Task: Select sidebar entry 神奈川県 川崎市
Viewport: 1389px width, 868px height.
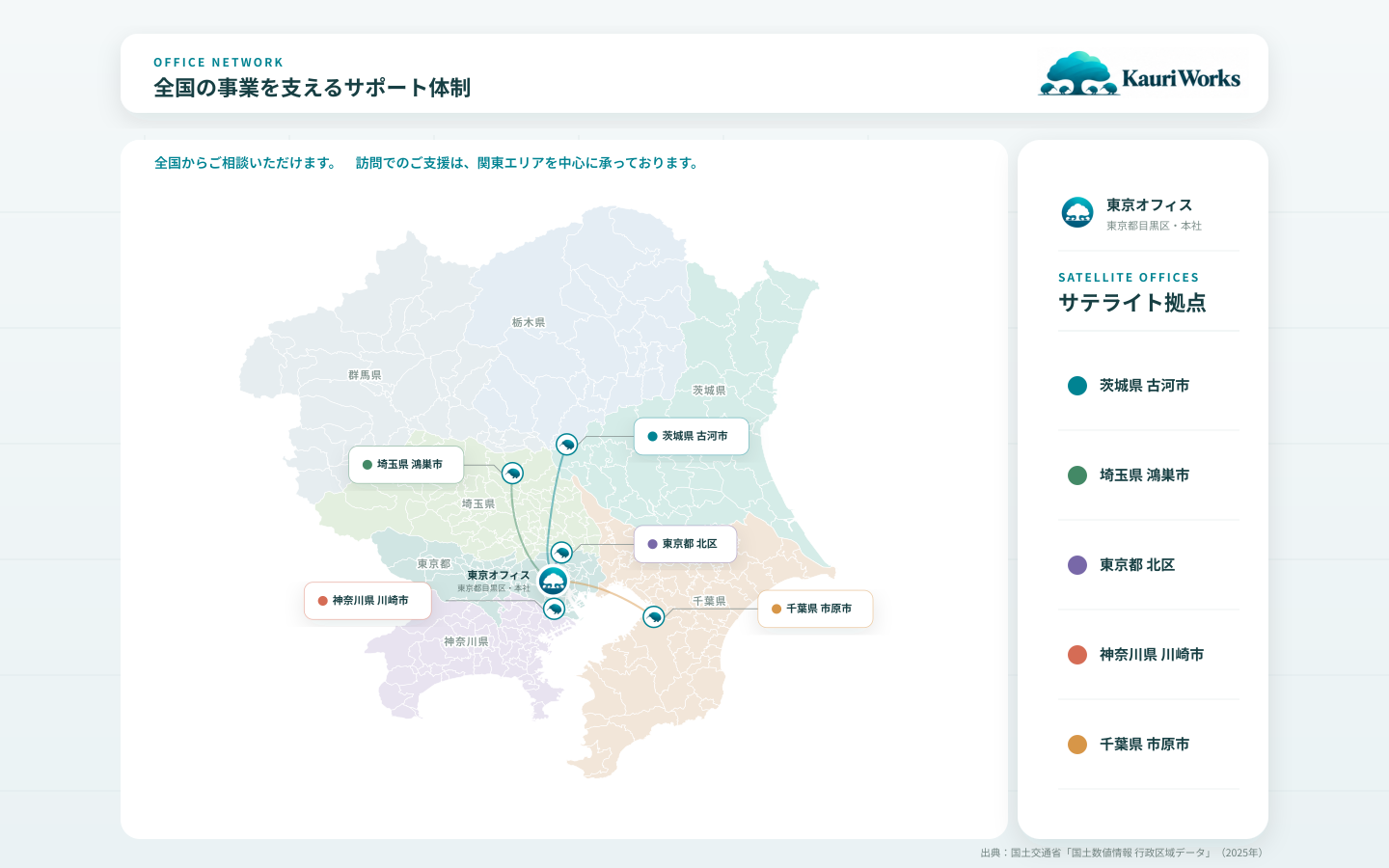Action: [1148, 655]
